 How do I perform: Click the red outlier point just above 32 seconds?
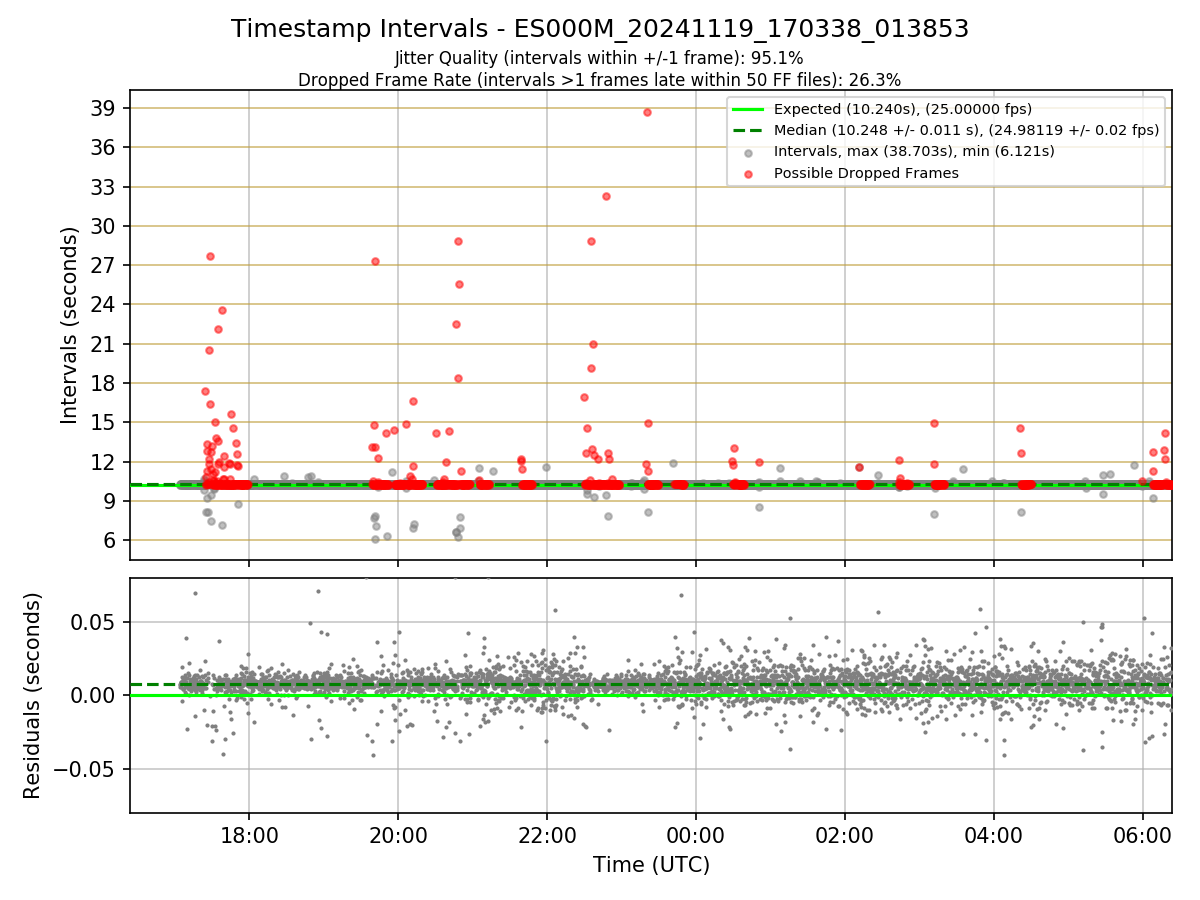(606, 196)
